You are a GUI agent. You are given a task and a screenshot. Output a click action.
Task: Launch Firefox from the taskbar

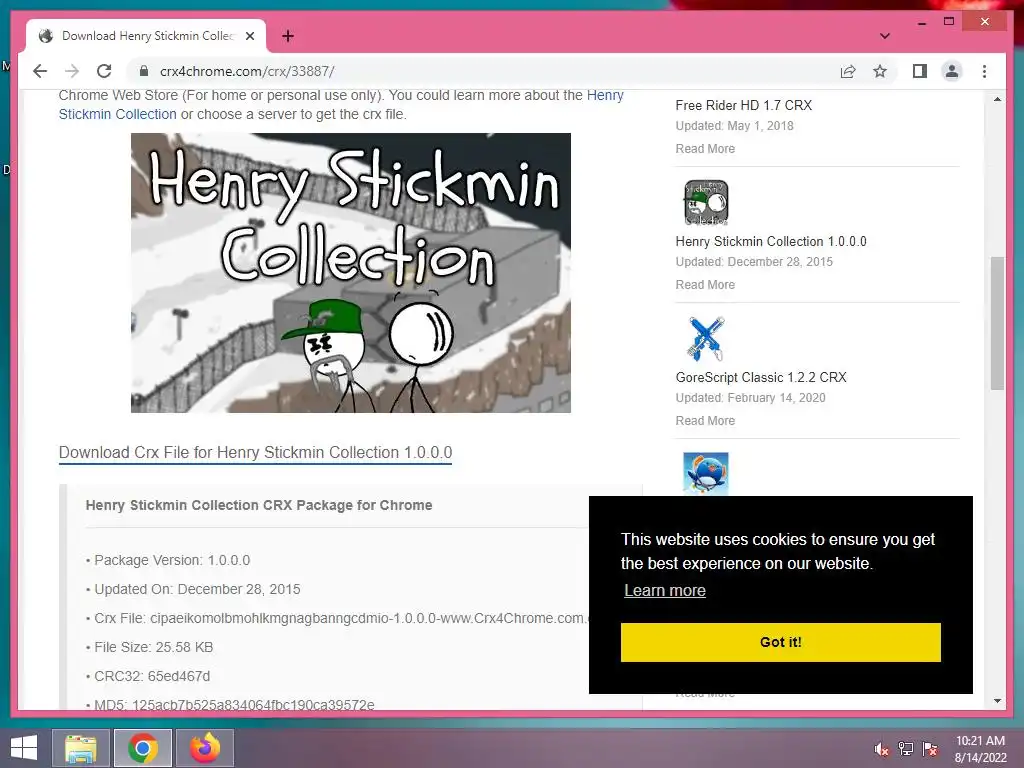tap(205, 748)
